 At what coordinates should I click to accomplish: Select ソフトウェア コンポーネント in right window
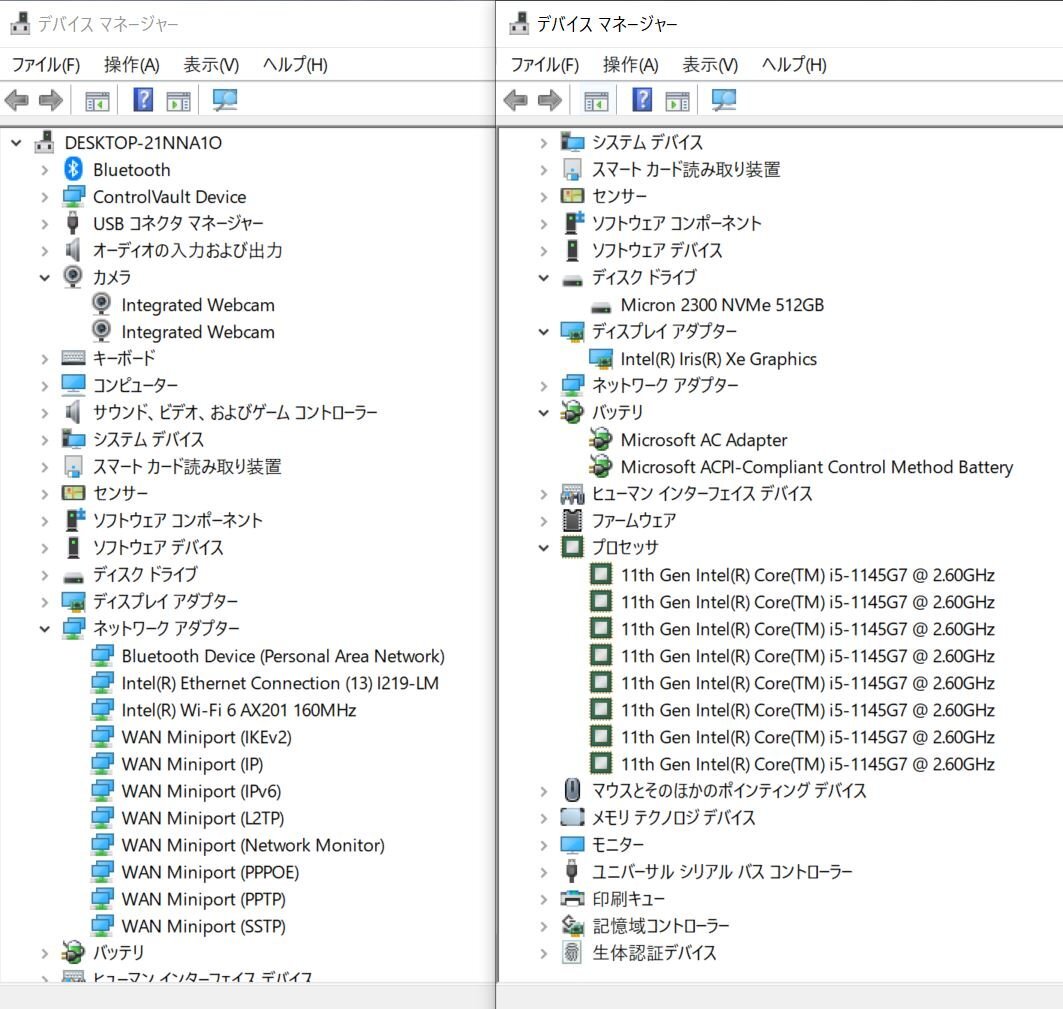pyautogui.click(x=677, y=223)
